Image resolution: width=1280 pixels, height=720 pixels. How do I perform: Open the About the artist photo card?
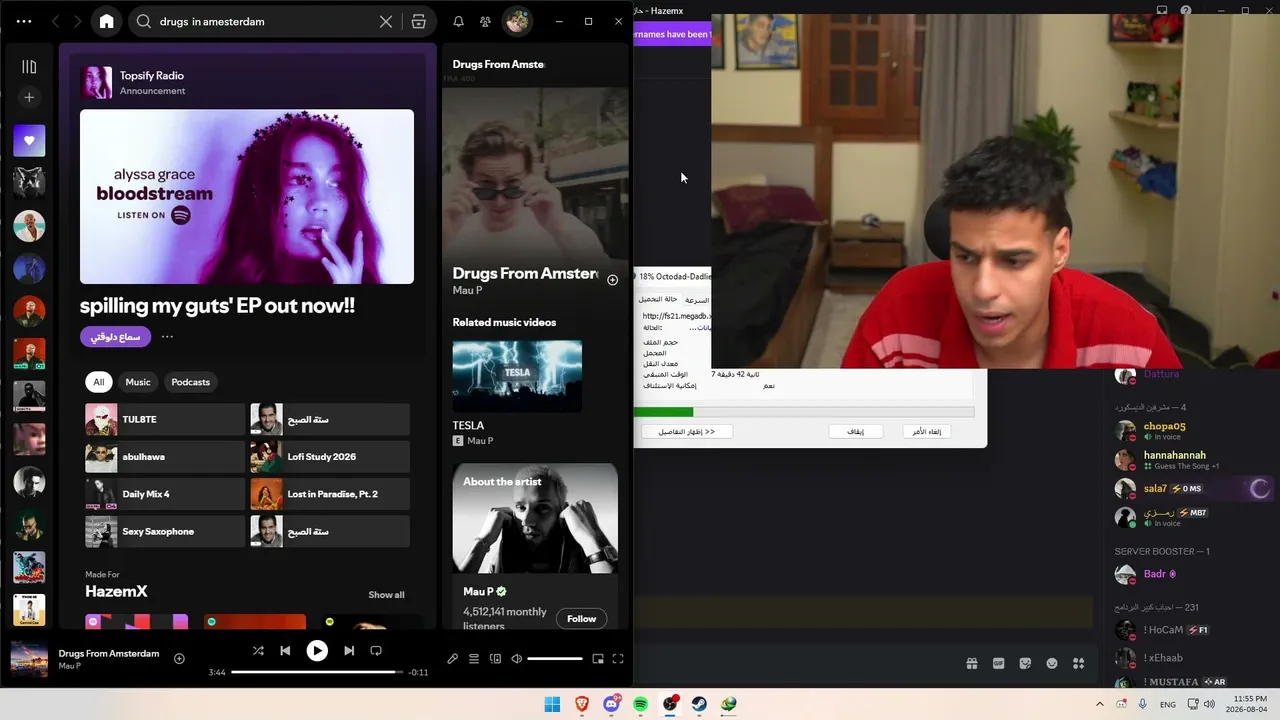coord(535,518)
